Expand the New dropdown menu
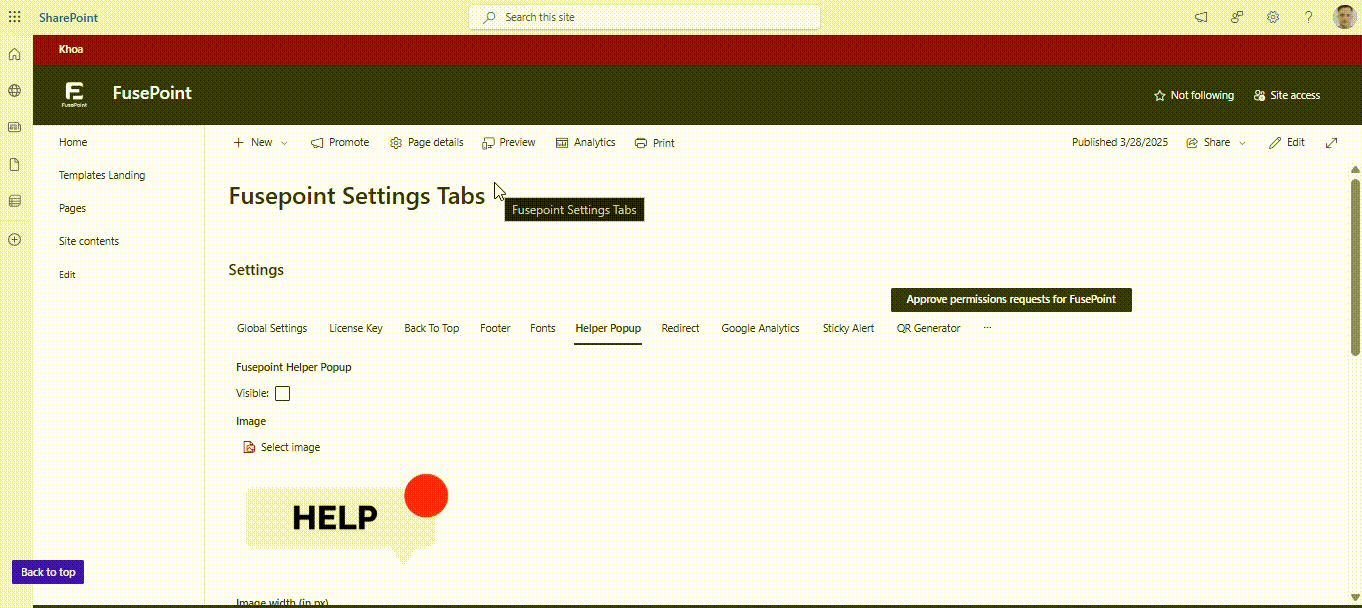Screen dimensions: 1362x608 click(284, 143)
